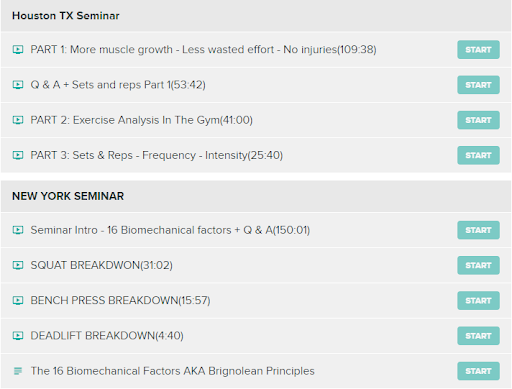This screenshot has height=389, width=512.
Task: Click text document icon for 16 Biomechanical Factors
Action: tap(18, 371)
